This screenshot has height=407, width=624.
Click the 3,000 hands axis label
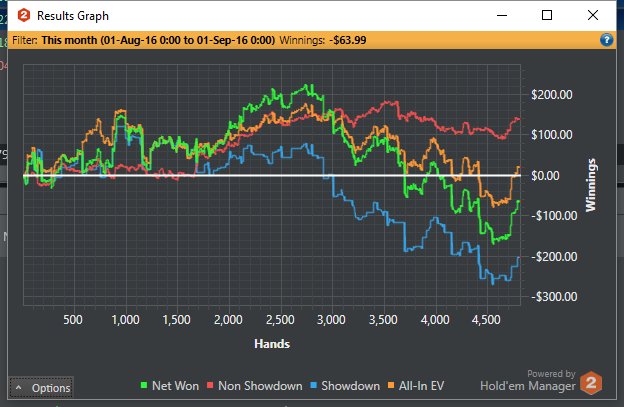[x=331, y=319]
